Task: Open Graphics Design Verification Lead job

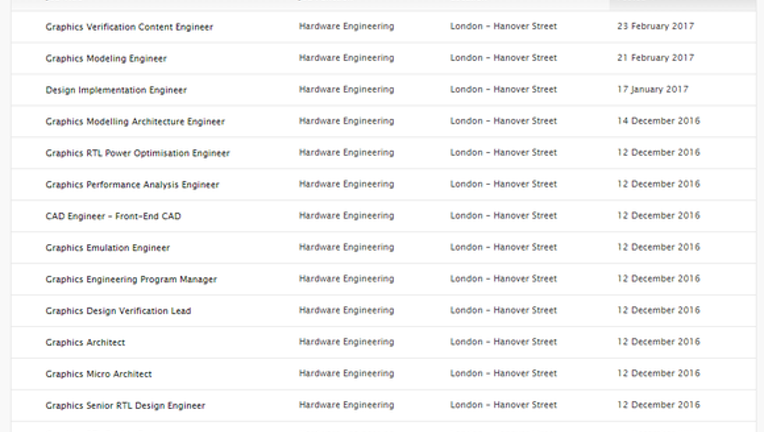Action: click(118, 311)
